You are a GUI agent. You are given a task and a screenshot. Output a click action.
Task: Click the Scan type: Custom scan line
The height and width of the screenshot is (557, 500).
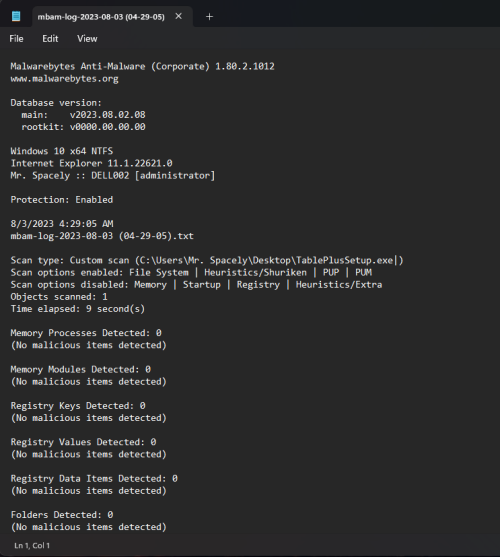point(207,260)
